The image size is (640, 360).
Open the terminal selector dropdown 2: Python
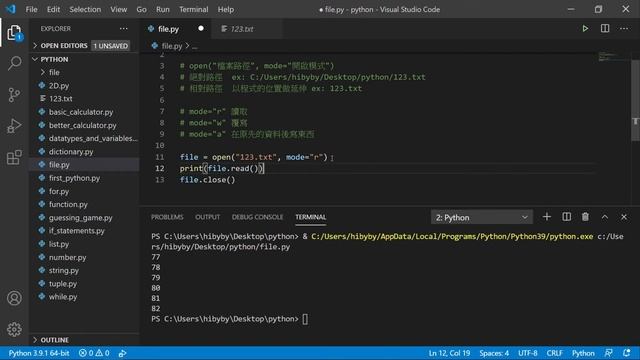click(x=482, y=218)
